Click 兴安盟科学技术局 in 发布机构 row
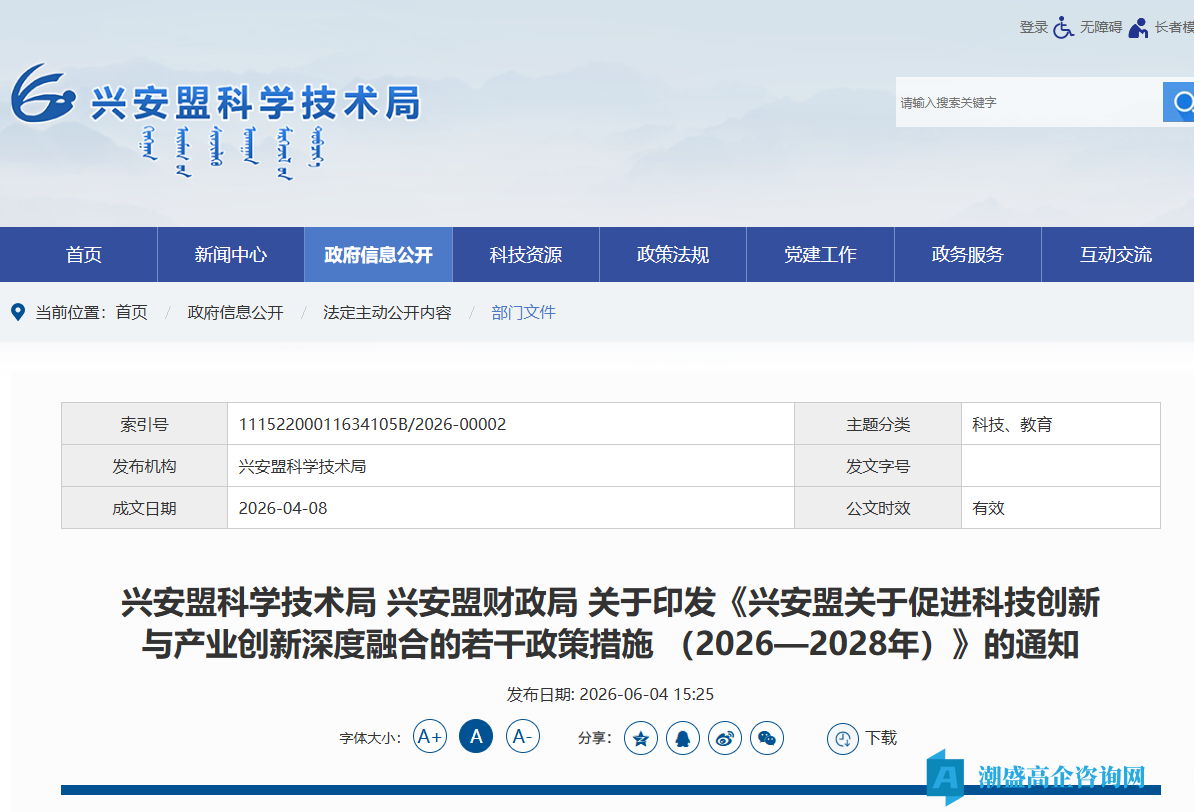The image size is (1194, 812). (302, 466)
